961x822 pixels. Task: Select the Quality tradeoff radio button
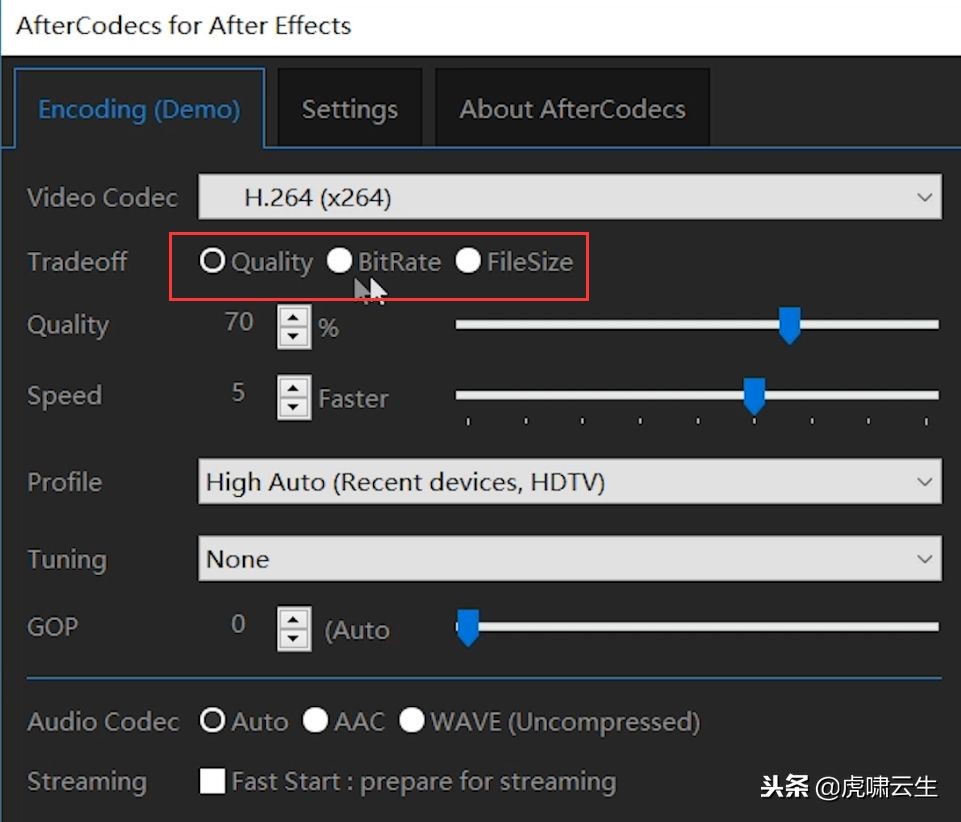coord(212,261)
